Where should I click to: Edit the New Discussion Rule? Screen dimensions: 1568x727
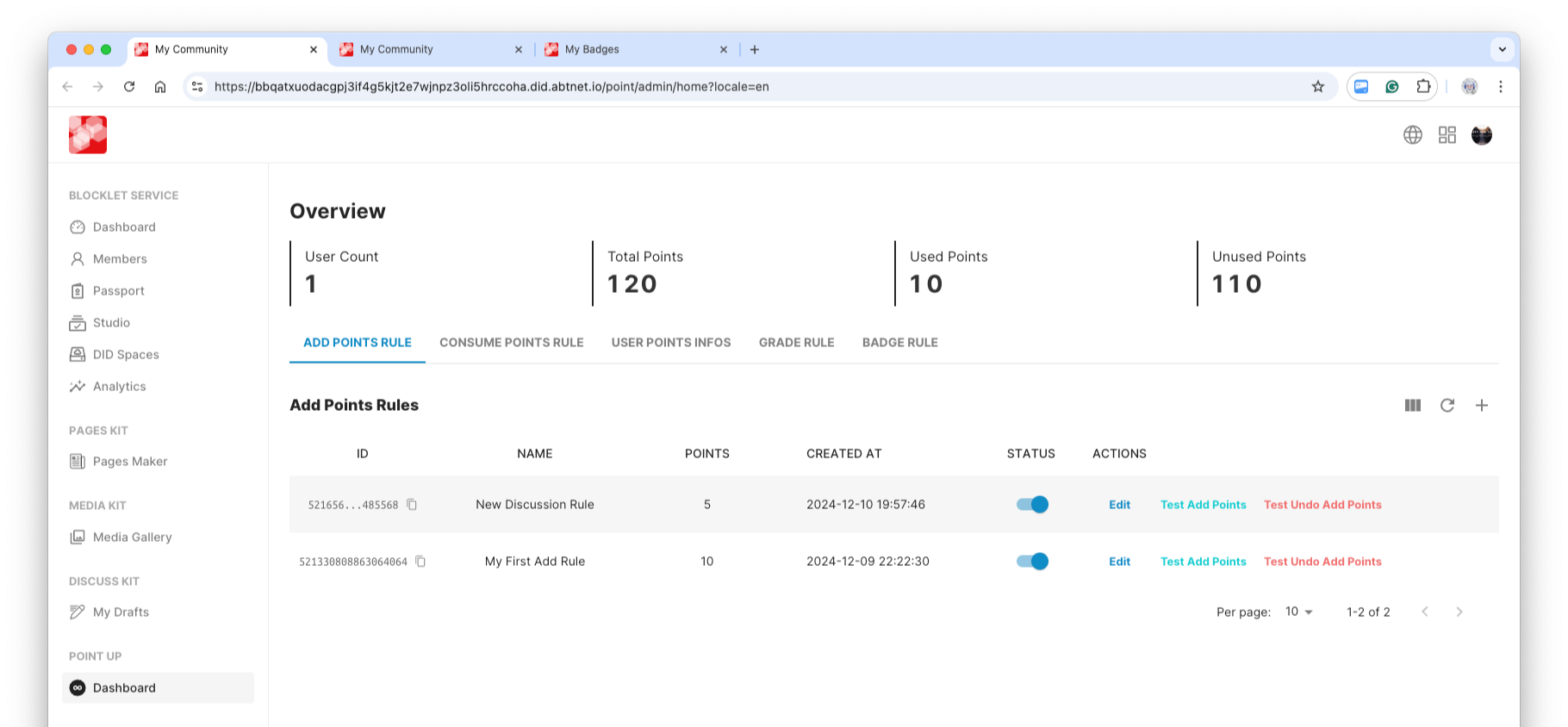click(1119, 505)
